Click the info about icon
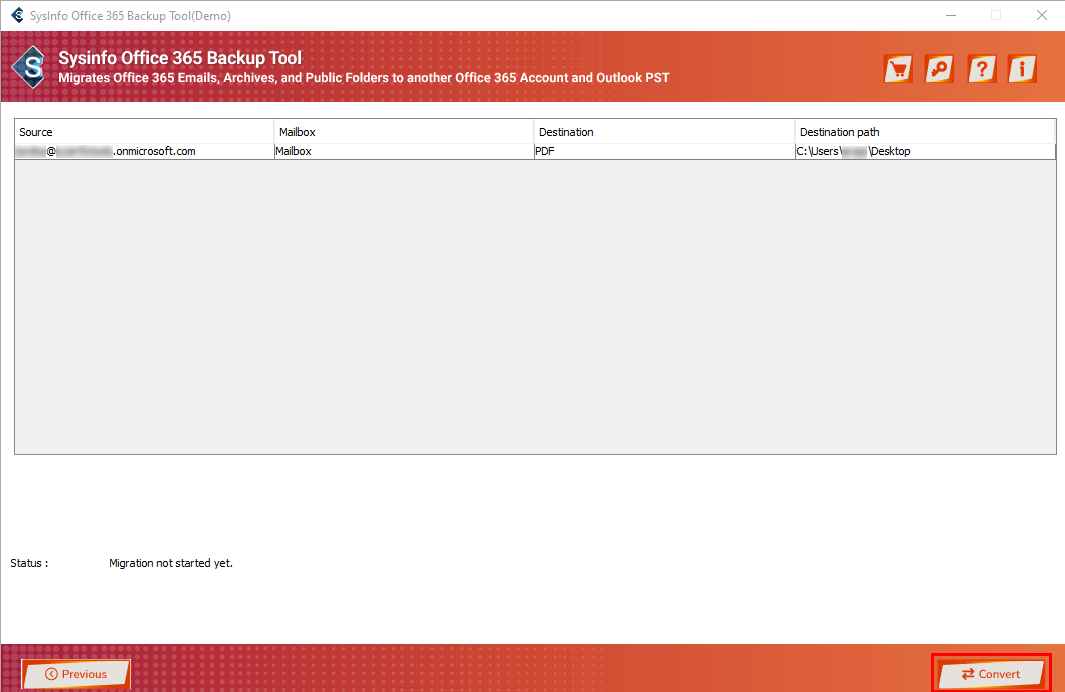This screenshot has height=692, width=1065. pyautogui.click(x=1022, y=69)
